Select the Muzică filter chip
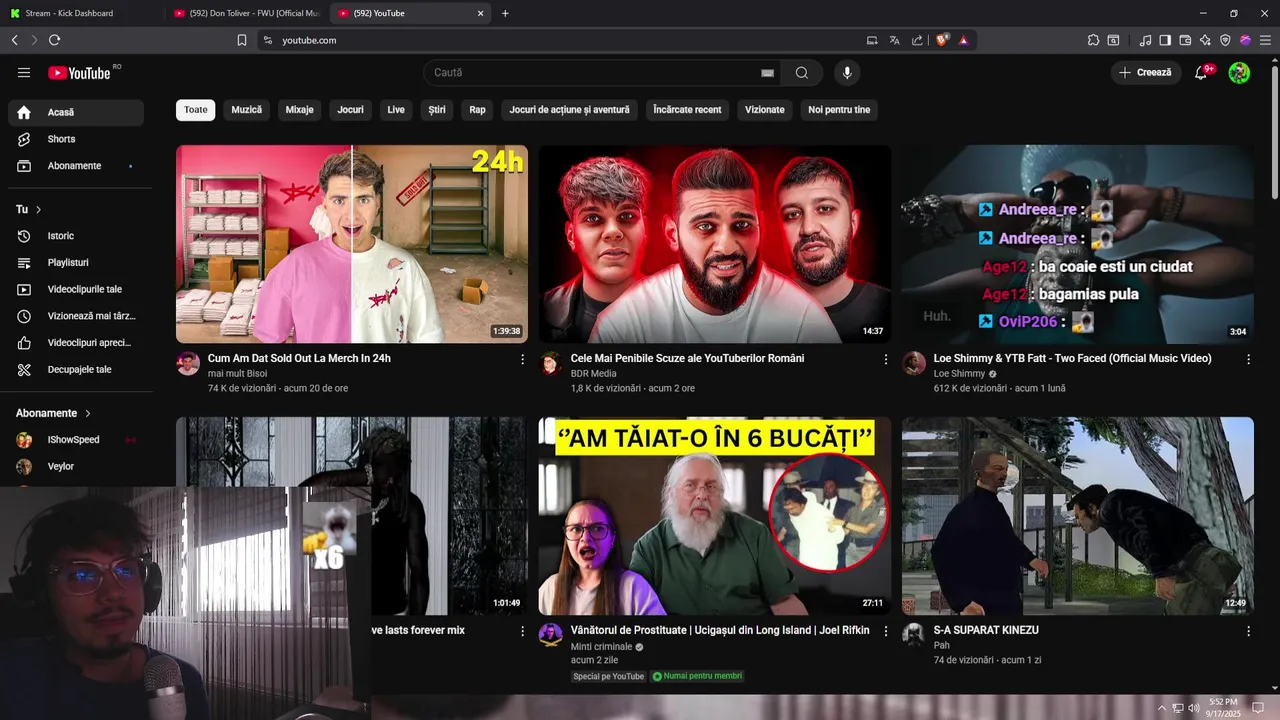Screen dimensions: 1280x720 pos(247,110)
